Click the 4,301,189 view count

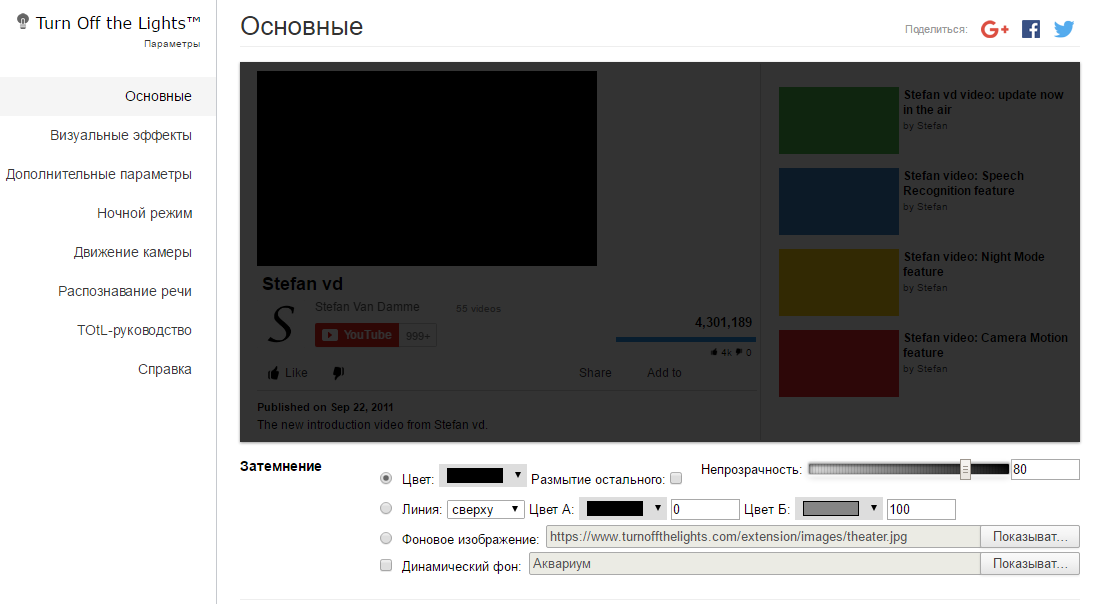click(x=723, y=323)
